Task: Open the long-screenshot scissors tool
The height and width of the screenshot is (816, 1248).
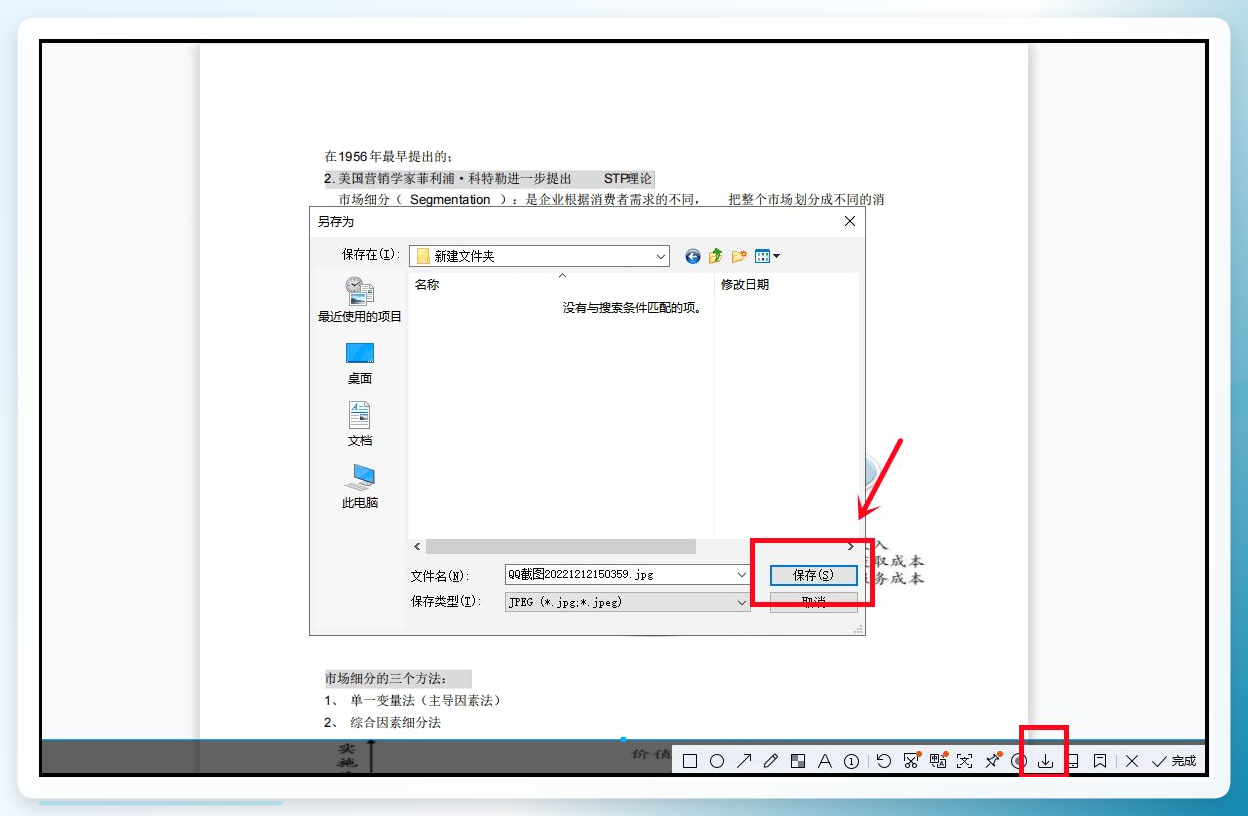Action: [x=911, y=761]
